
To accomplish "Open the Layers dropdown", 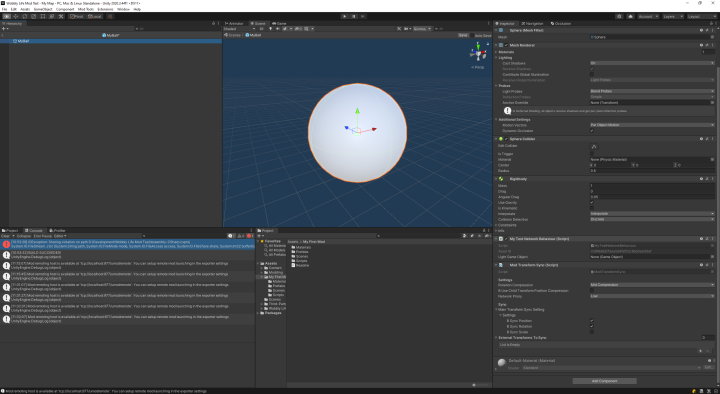I will 672,16.
